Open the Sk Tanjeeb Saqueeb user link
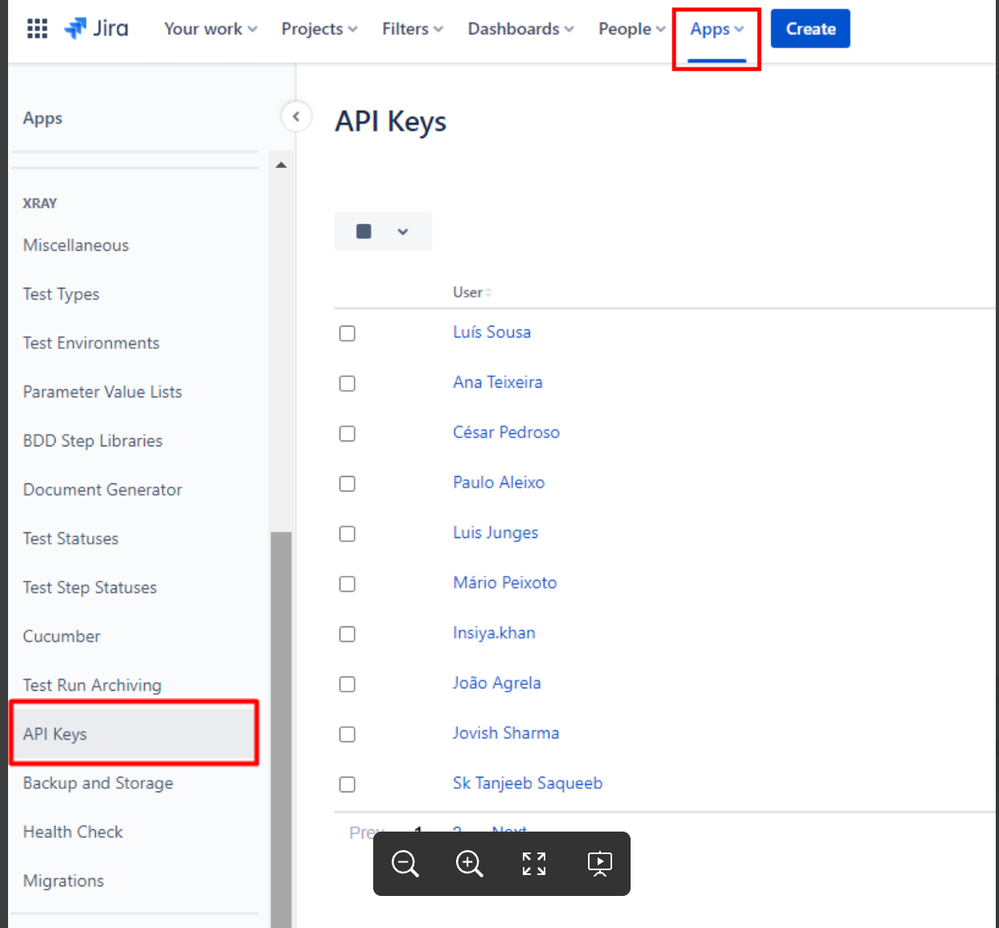 click(x=528, y=783)
